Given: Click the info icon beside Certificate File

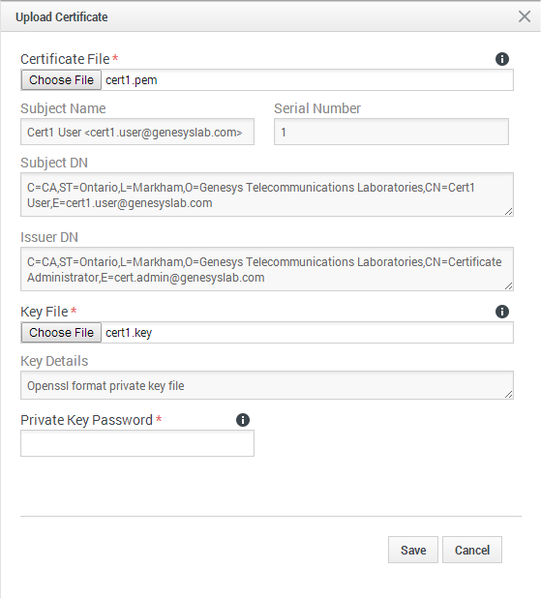Looking at the screenshot, I should click(x=502, y=59).
